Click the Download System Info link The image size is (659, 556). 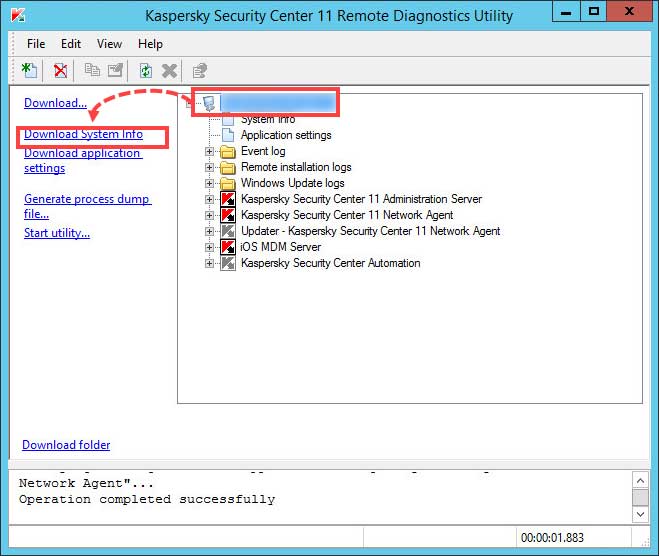[x=83, y=134]
